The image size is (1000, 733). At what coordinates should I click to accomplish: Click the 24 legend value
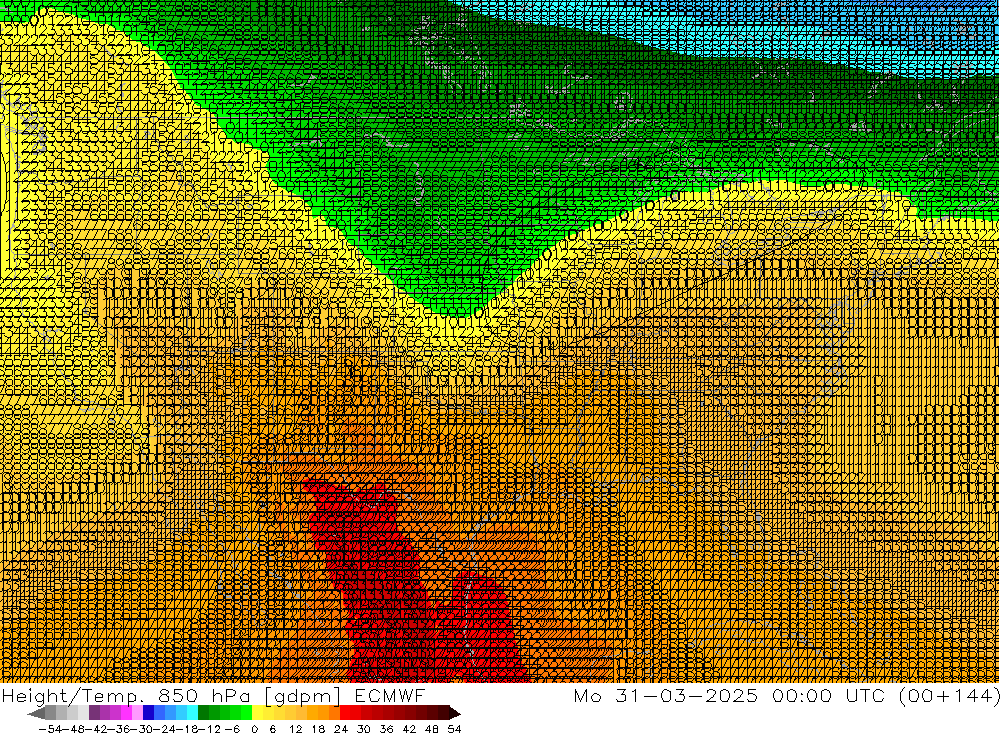[x=341, y=729]
